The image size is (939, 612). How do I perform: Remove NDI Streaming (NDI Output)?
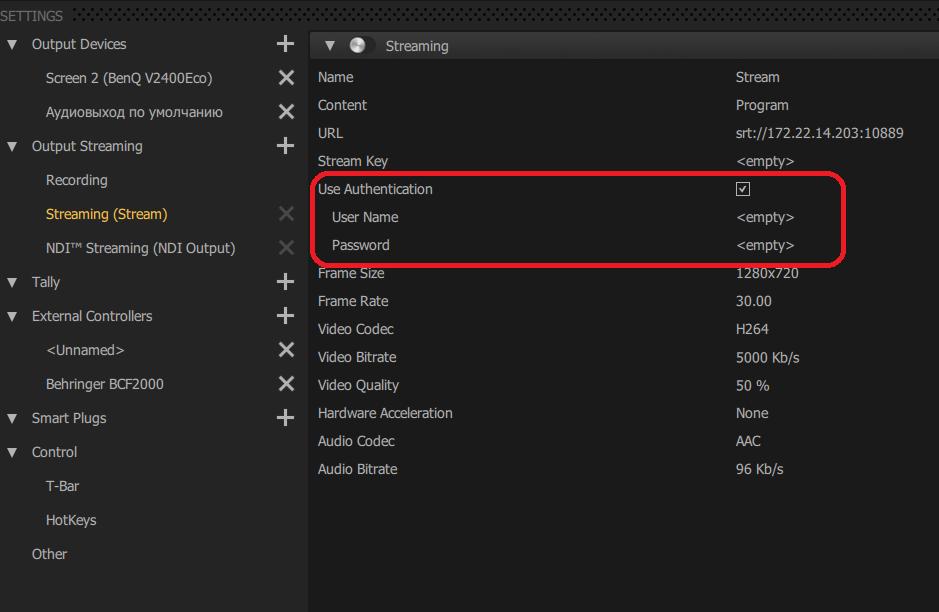(x=286, y=248)
